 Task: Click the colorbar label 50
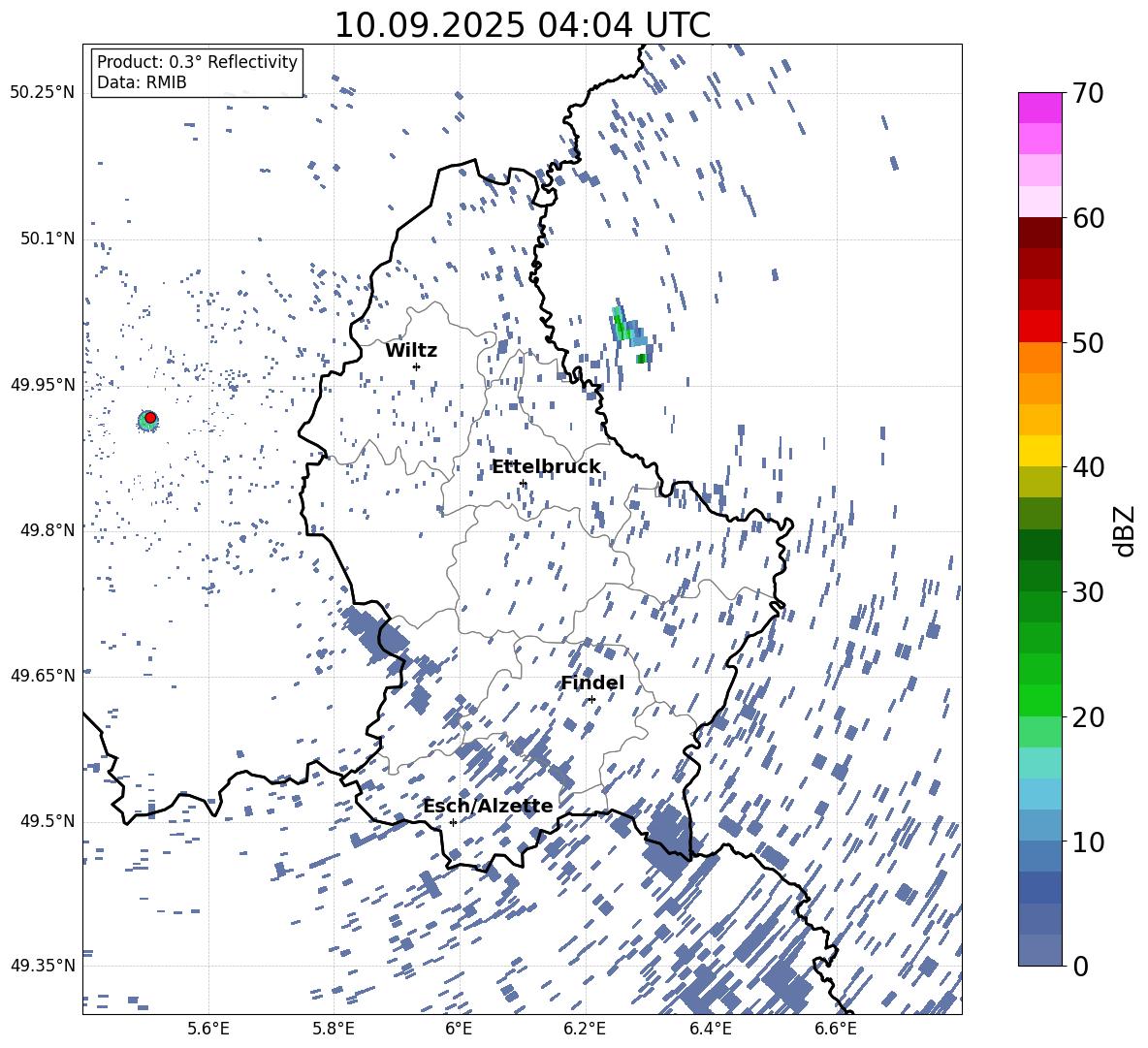tap(1088, 342)
